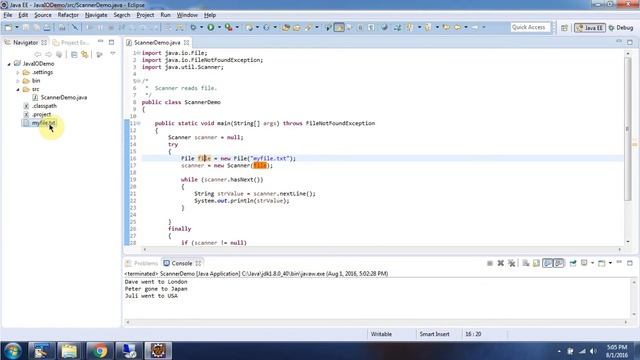Click the New file toolbar icon

point(8,27)
